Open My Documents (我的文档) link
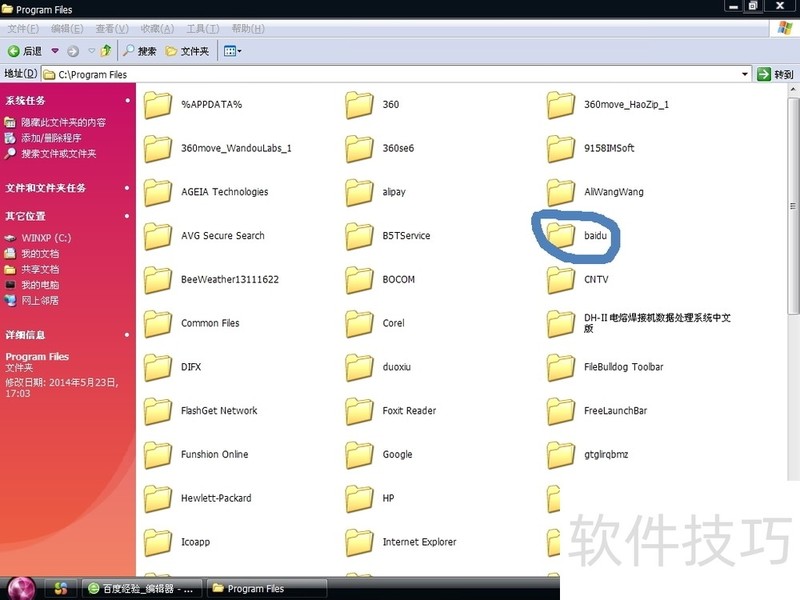The image size is (800, 600). point(40,254)
